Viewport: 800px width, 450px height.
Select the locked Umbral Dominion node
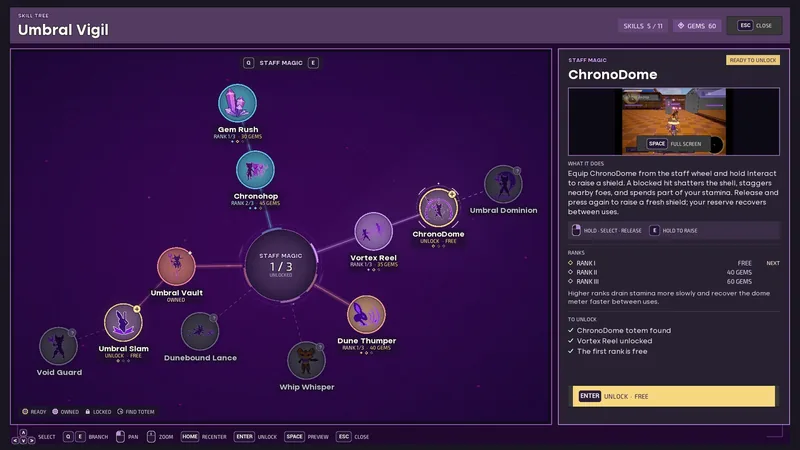(x=503, y=184)
